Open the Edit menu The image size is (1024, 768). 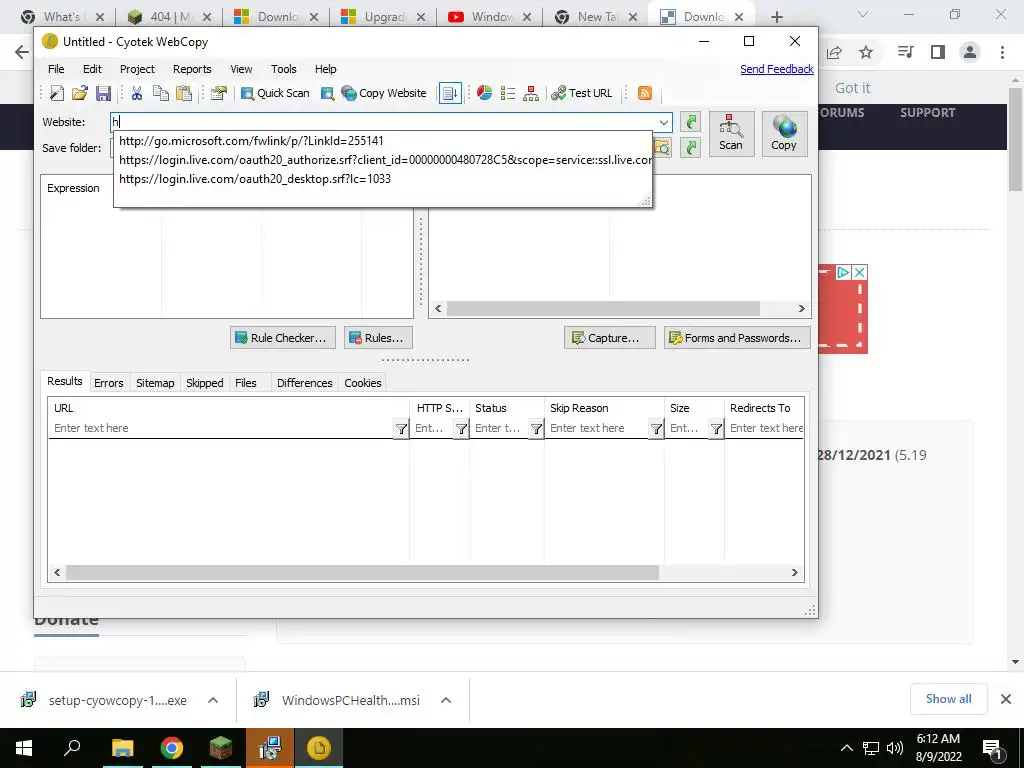coord(92,69)
